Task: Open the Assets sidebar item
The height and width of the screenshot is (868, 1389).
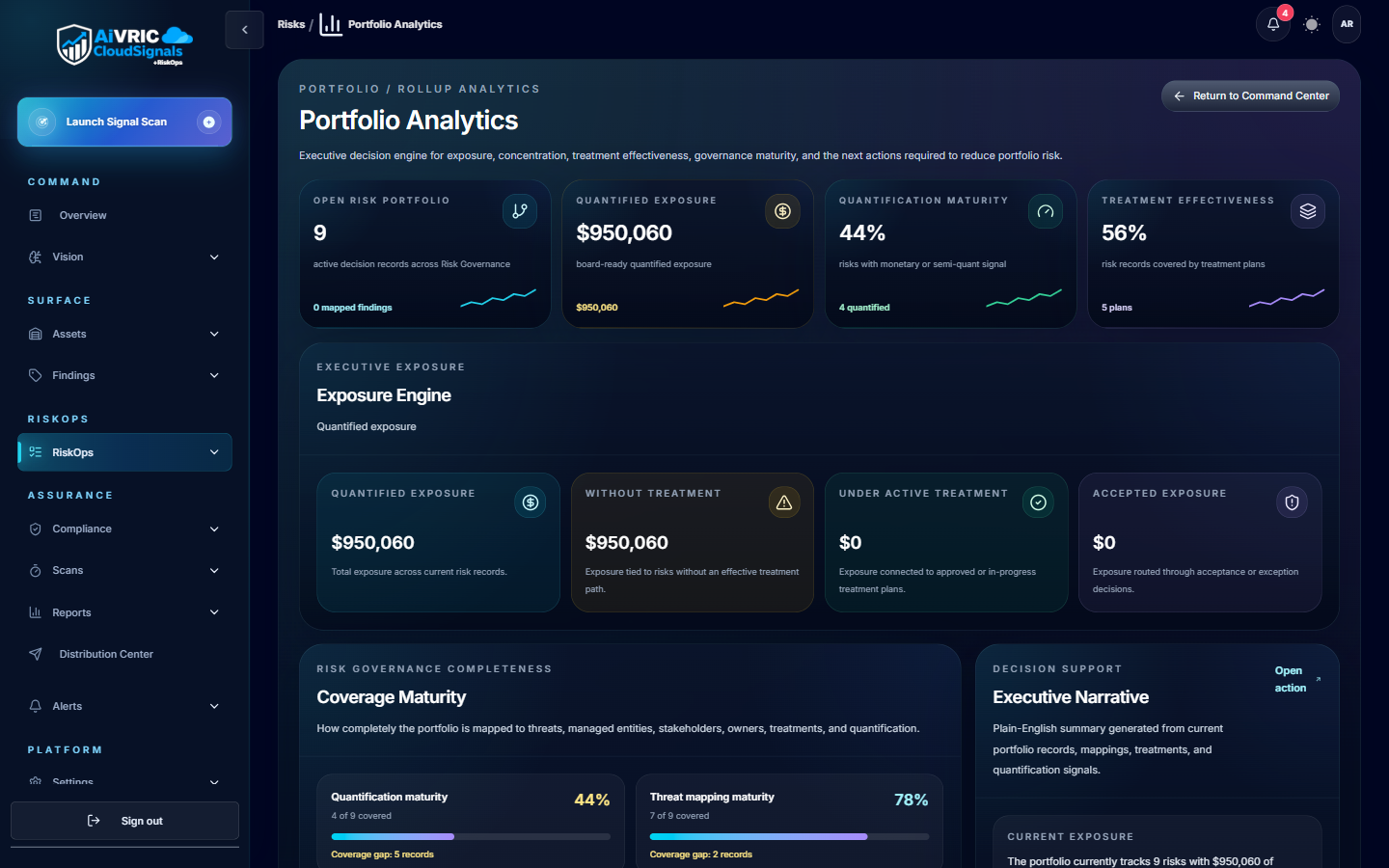Action: point(124,334)
